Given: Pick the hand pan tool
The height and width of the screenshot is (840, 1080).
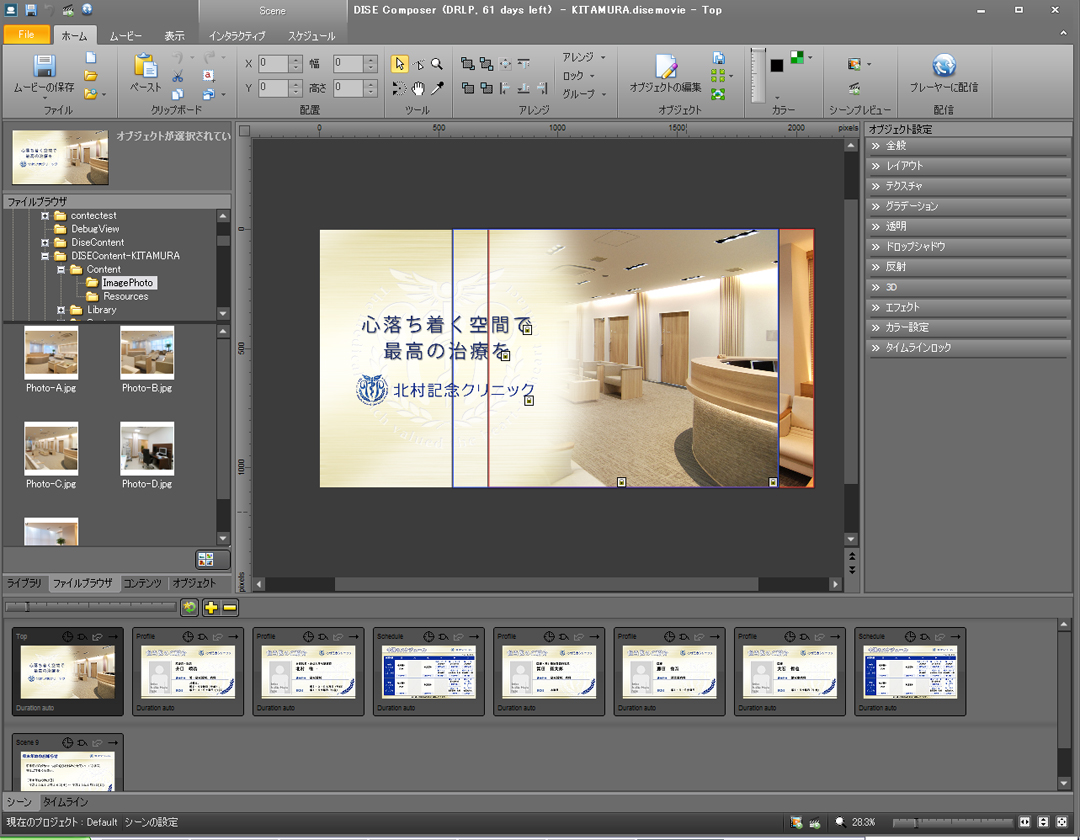Looking at the screenshot, I should click(418, 89).
